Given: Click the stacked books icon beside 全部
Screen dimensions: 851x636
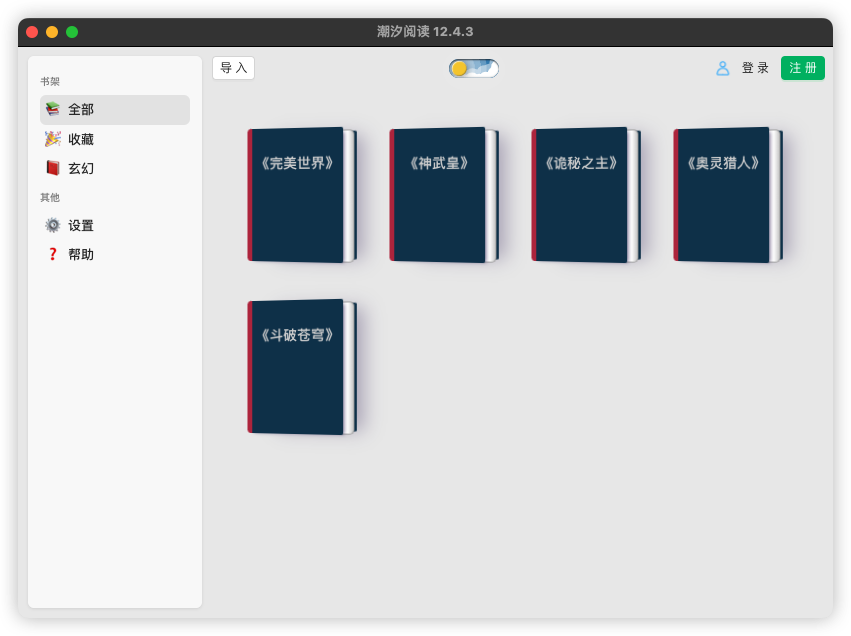Looking at the screenshot, I should tap(52, 109).
